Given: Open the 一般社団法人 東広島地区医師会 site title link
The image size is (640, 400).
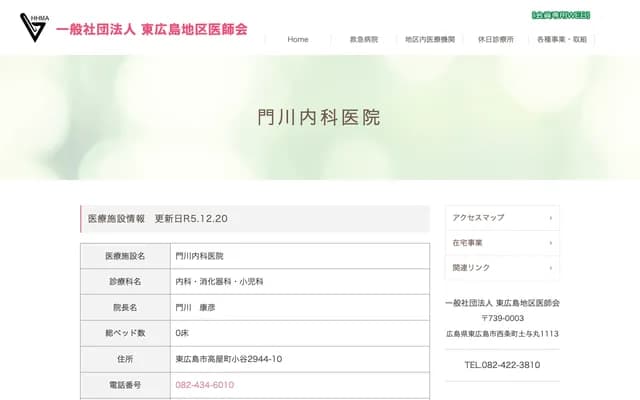Looking at the screenshot, I should pyautogui.click(x=151, y=29).
